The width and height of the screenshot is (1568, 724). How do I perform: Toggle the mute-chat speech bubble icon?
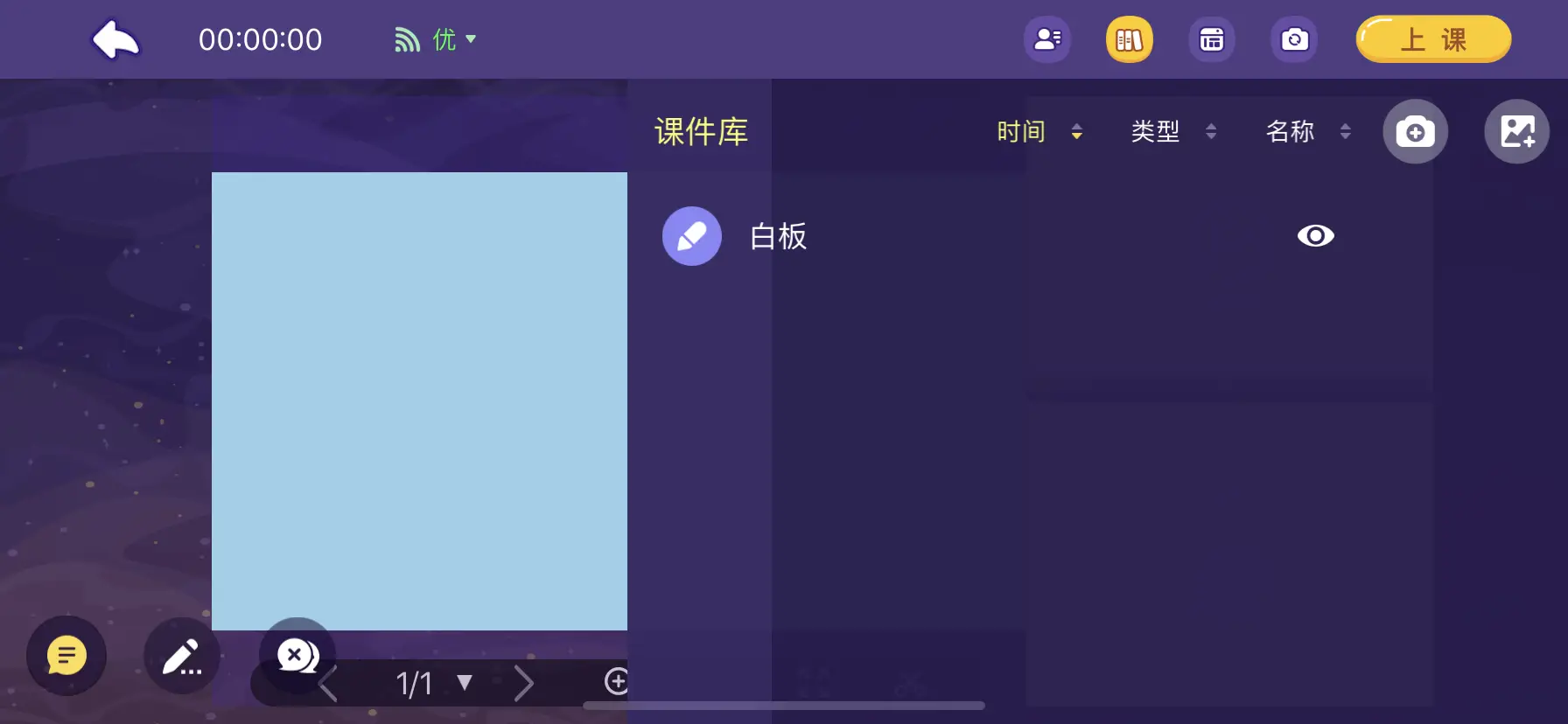pyautogui.click(x=297, y=655)
